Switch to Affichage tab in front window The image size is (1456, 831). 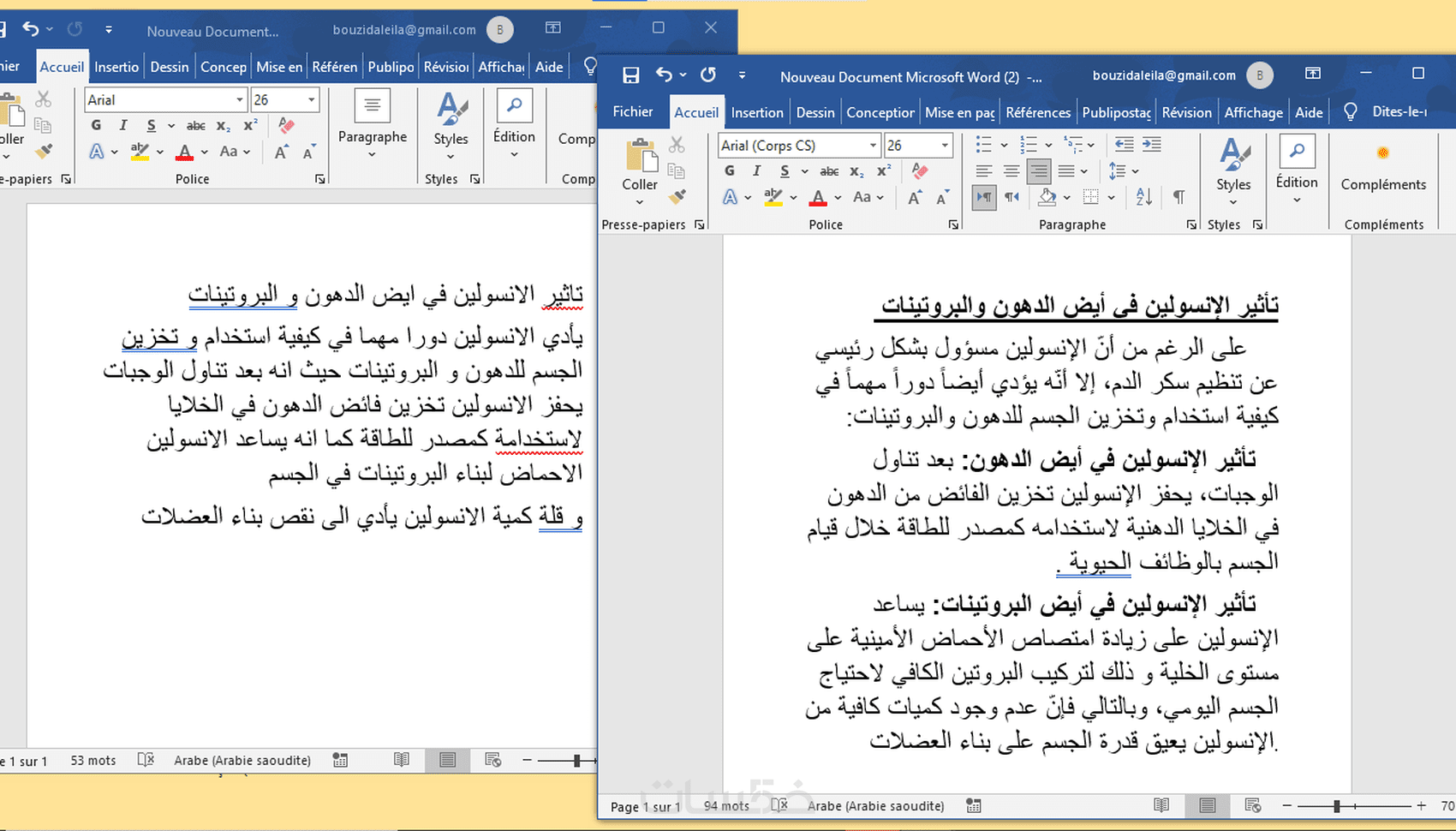pos(1254,112)
